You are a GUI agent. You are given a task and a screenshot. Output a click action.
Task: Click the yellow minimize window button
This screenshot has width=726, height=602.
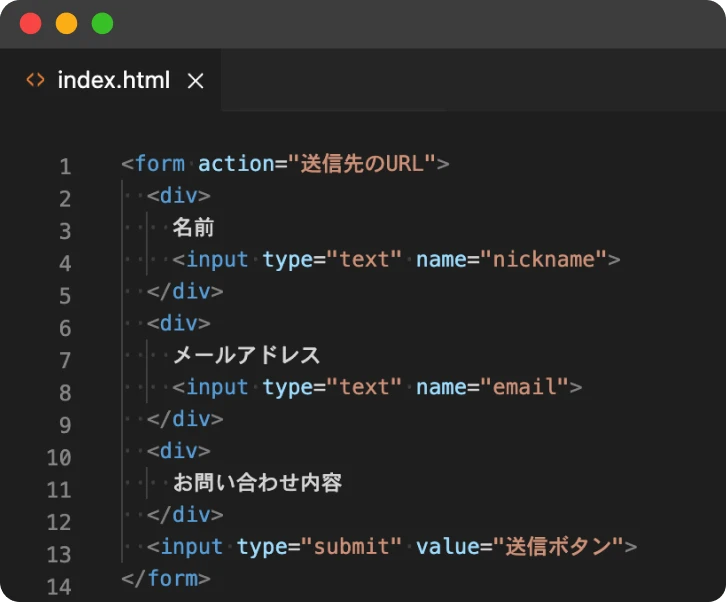tap(66, 24)
